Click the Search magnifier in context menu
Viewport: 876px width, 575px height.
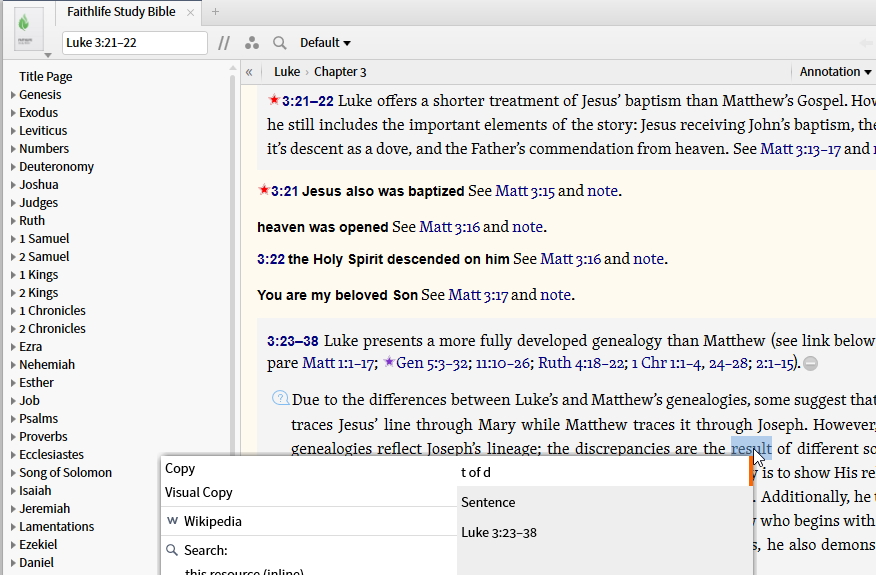coord(172,550)
